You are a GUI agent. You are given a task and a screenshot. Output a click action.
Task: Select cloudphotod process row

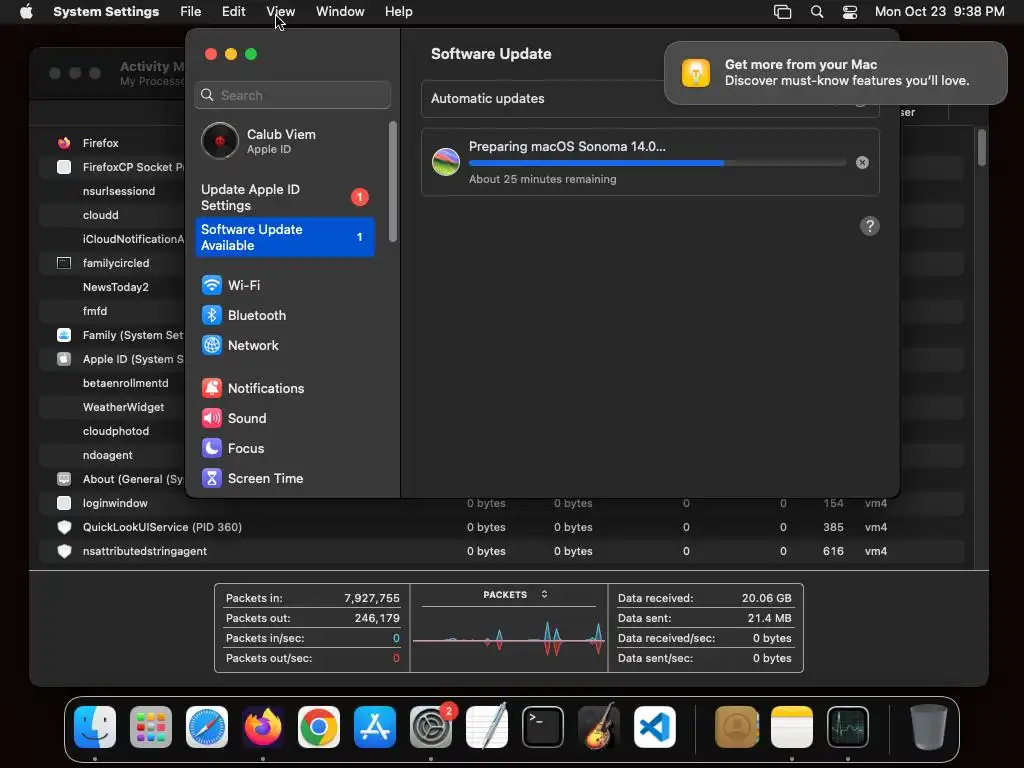pos(111,432)
